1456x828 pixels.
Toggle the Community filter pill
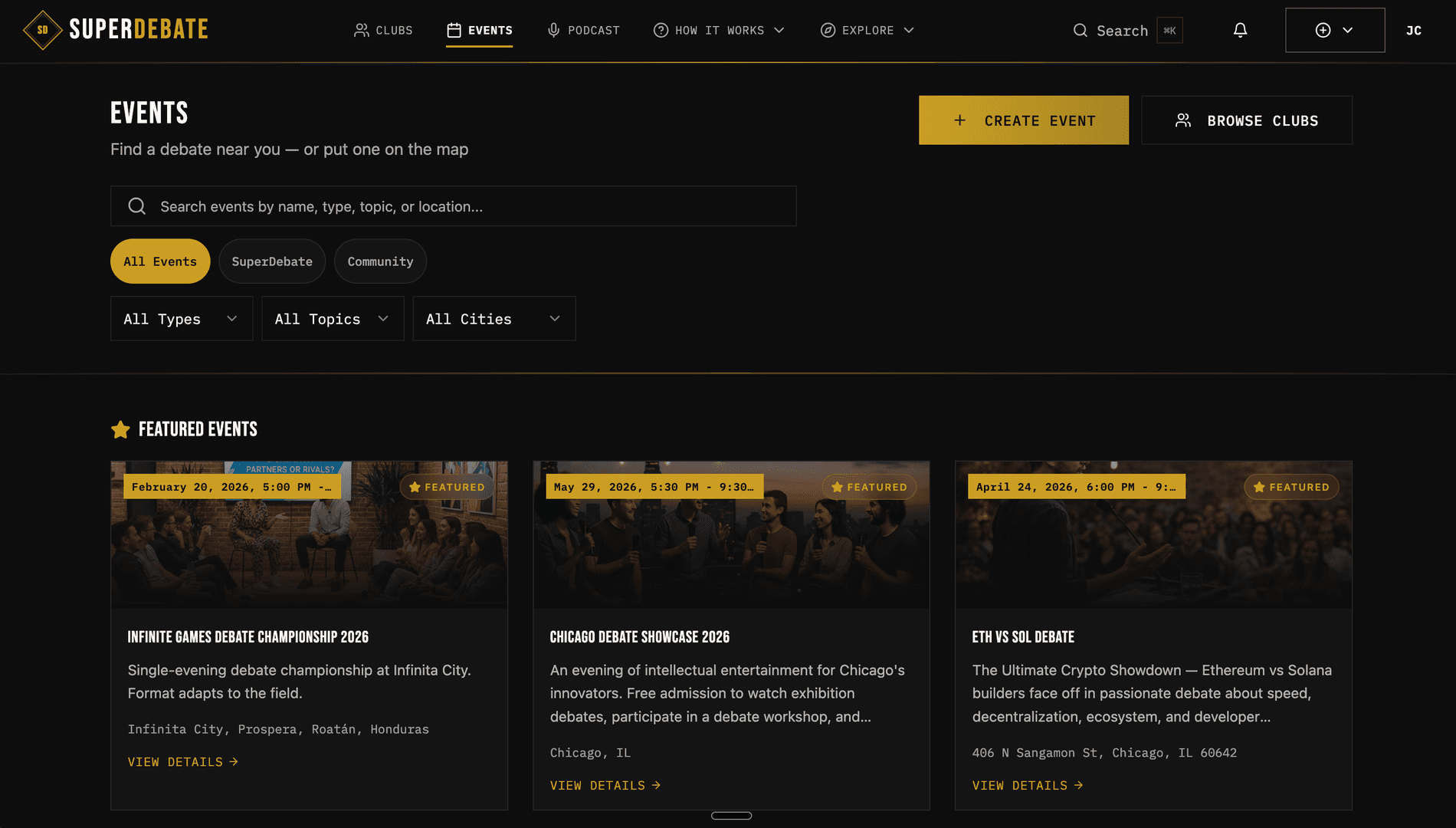click(380, 261)
